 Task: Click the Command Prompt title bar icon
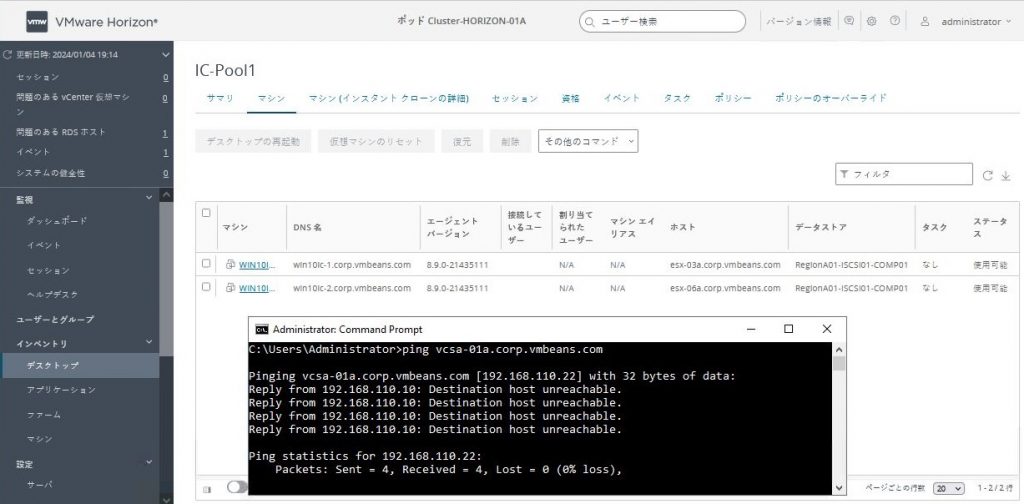262,329
